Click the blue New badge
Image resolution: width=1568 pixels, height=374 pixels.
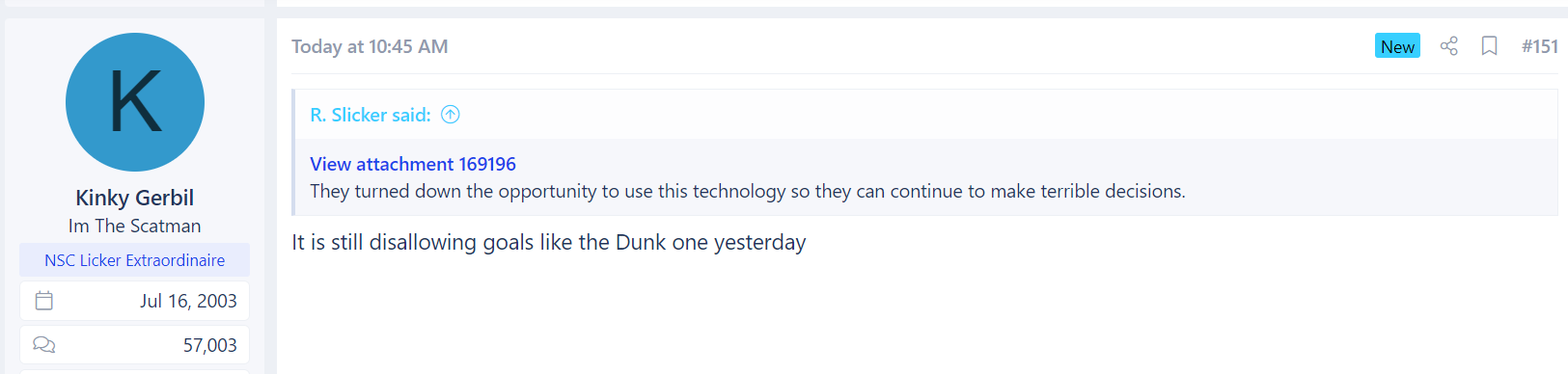click(x=1397, y=46)
